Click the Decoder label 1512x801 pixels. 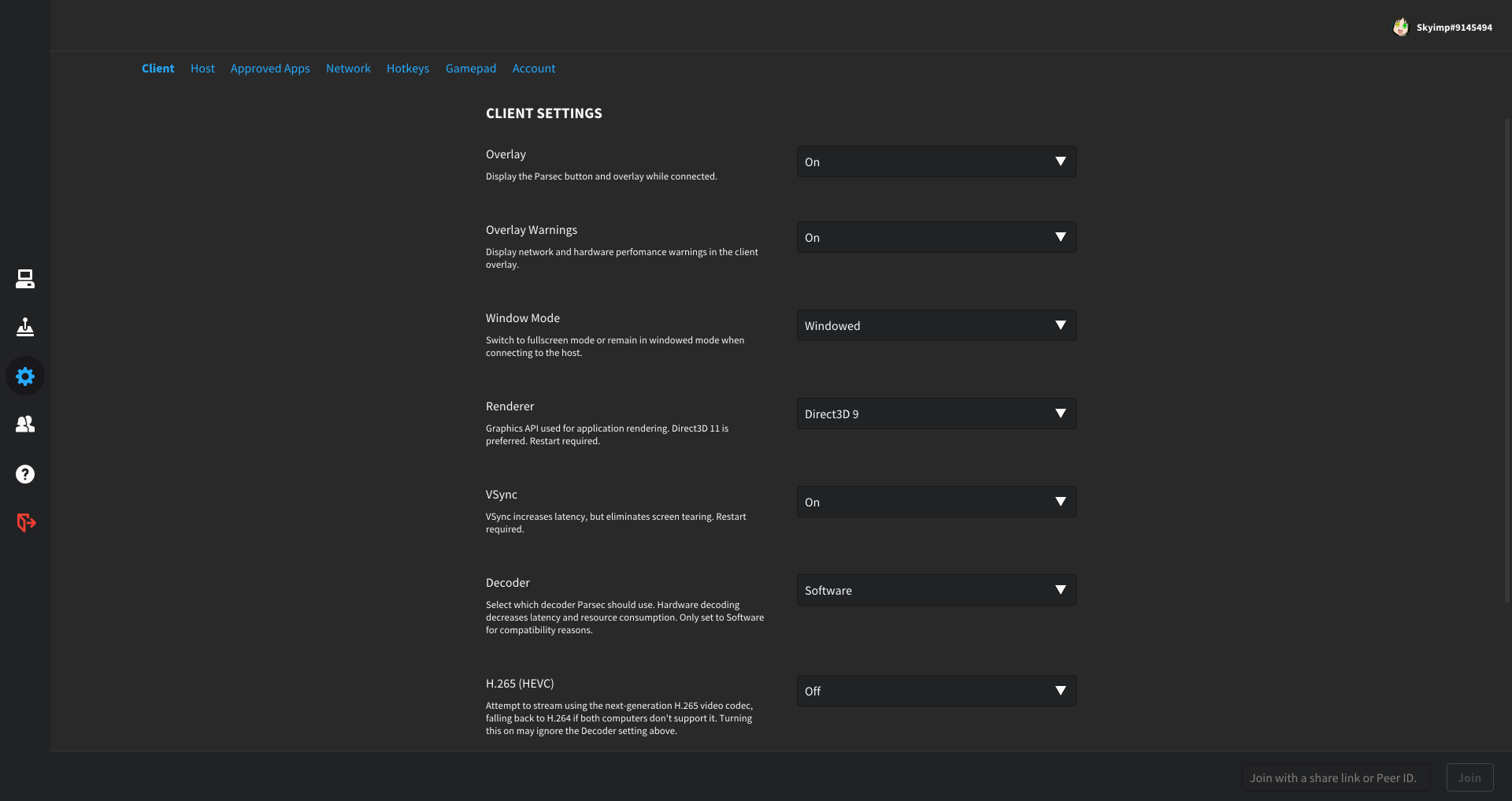click(x=508, y=583)
